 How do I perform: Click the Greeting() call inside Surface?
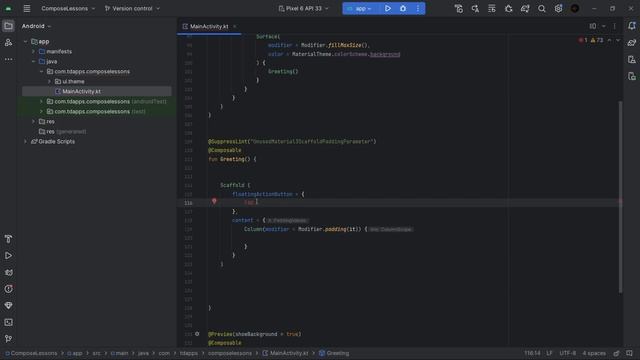pyautogui.click(x=283, y=71)
